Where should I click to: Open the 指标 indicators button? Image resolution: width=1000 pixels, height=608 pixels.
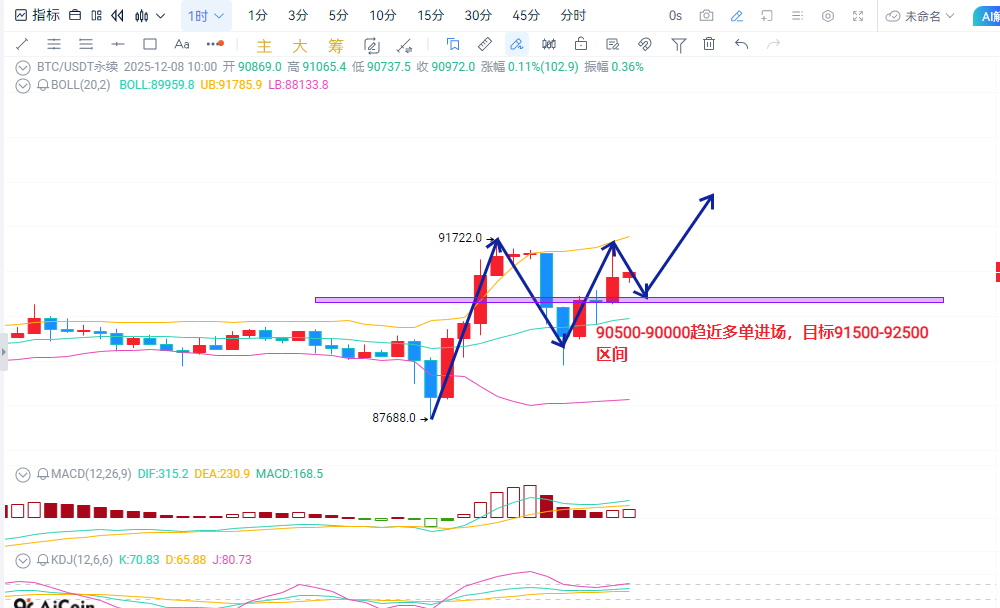click(x=37, y=15)
